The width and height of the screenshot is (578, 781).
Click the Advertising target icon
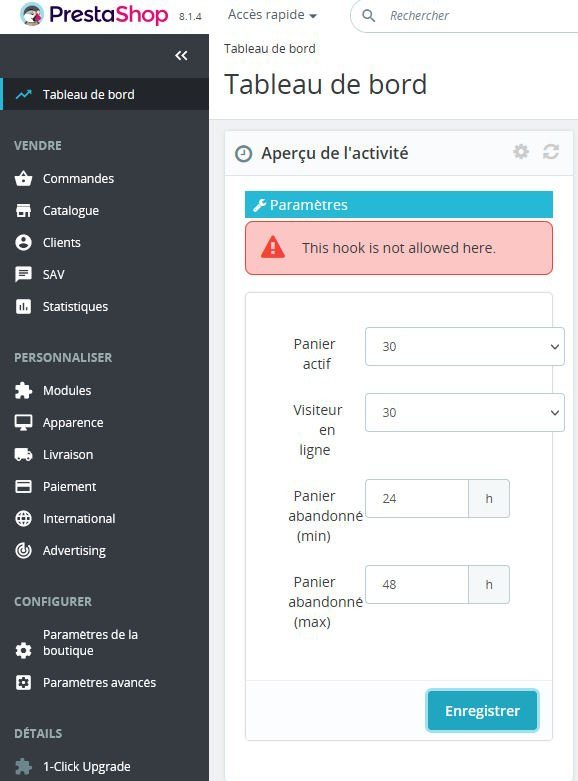click(23, 550)
